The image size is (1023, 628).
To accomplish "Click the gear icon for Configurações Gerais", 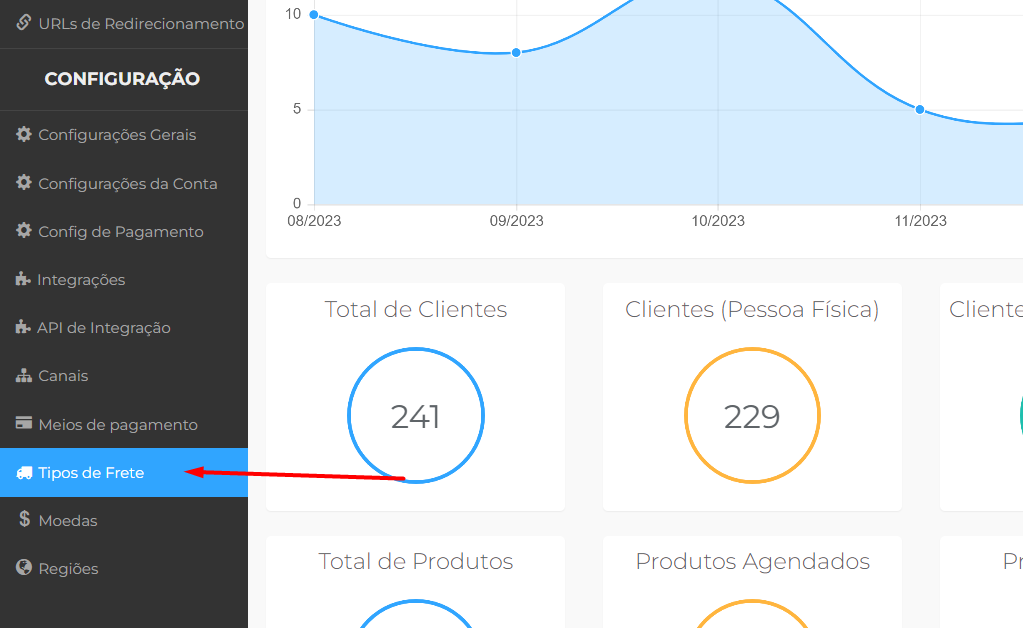I will 24,134.
